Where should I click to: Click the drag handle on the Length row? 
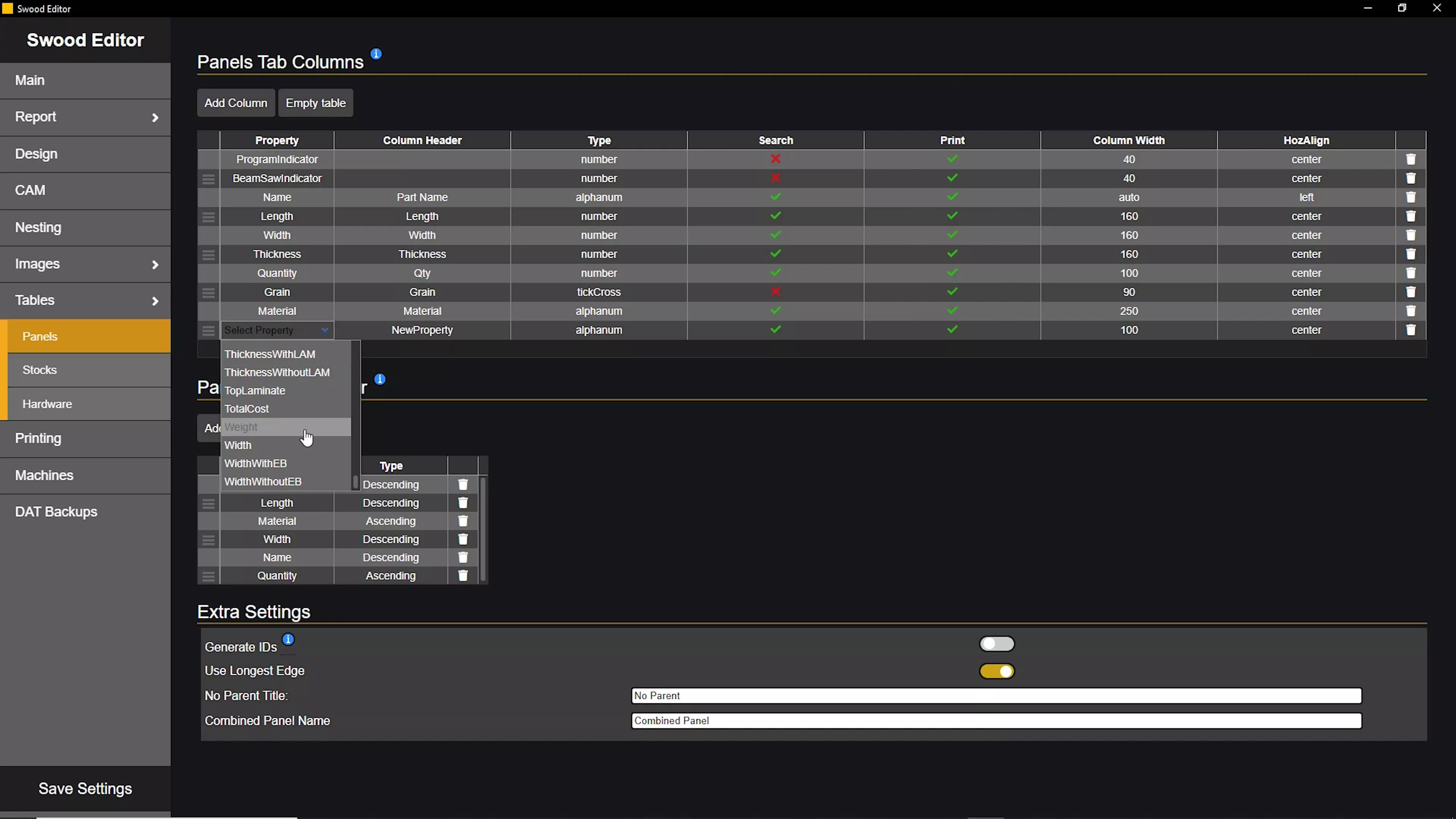click(x=208, y=217)
